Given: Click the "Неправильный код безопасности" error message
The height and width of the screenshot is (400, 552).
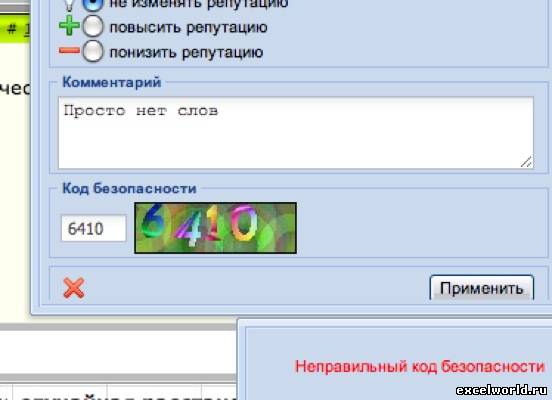Looking at the screenshot, I should pos(420,367).
